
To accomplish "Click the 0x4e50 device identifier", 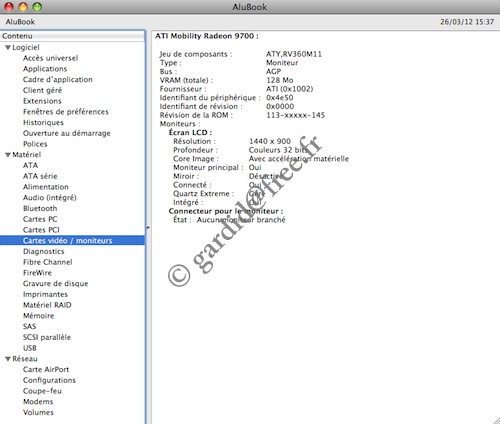I will pos(280,98).
